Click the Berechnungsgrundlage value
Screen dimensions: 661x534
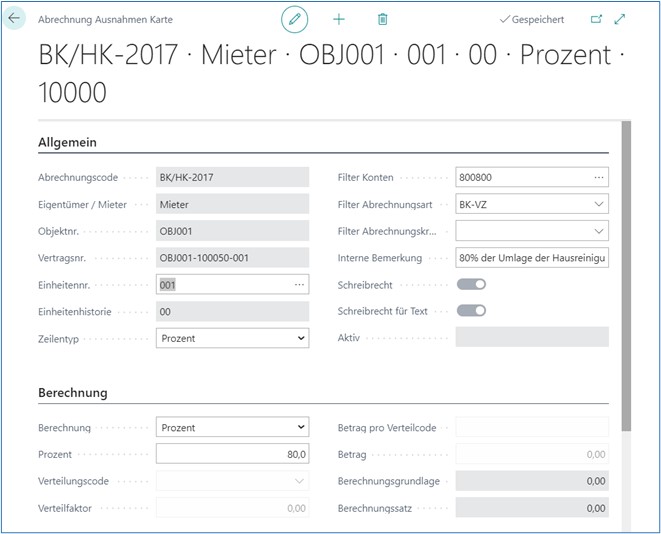click(532, 481)
